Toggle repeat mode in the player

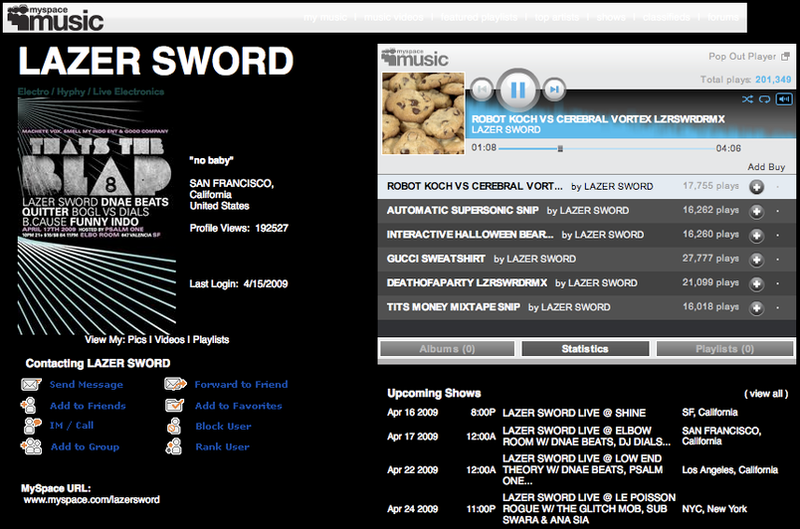[764, 99]
